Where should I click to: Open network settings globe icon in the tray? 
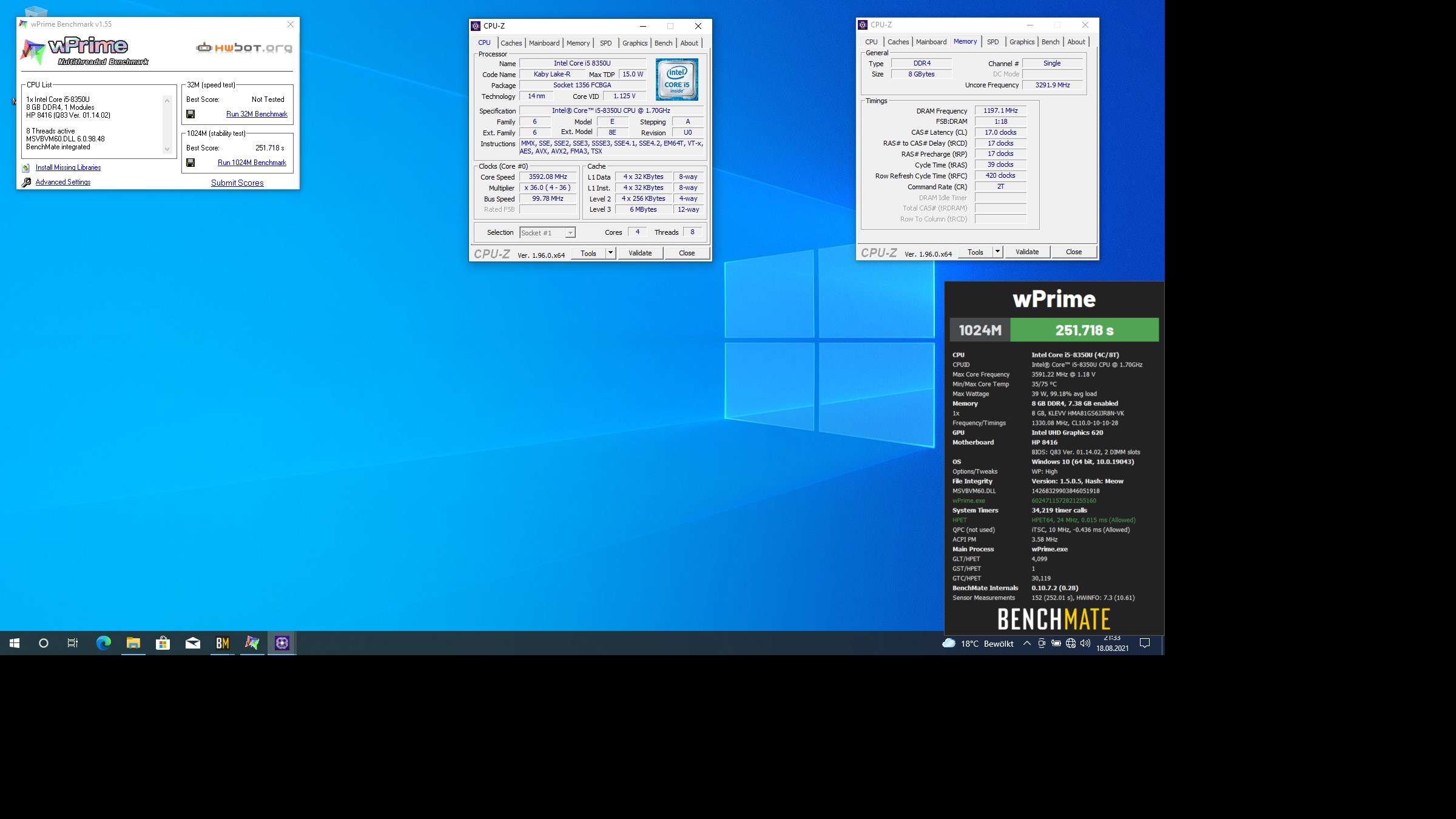click(1071, 643)
